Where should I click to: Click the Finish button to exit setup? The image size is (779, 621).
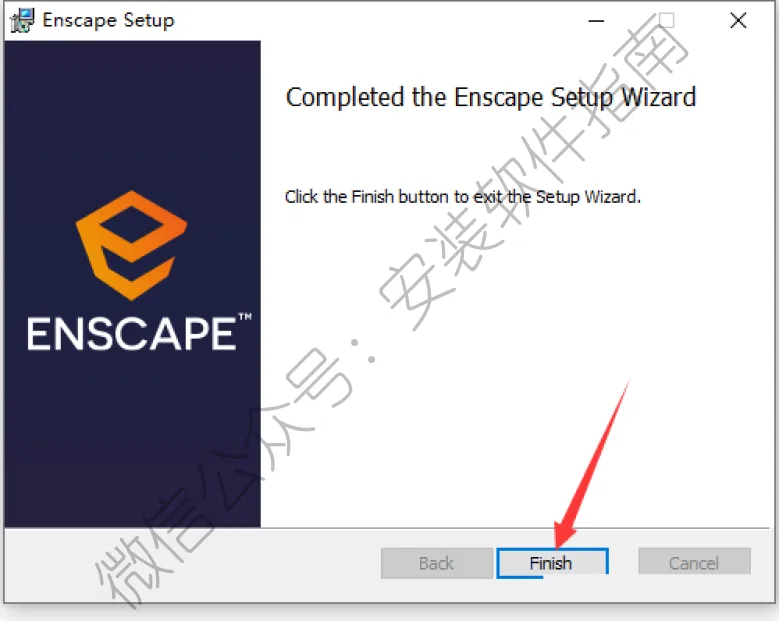552,563
